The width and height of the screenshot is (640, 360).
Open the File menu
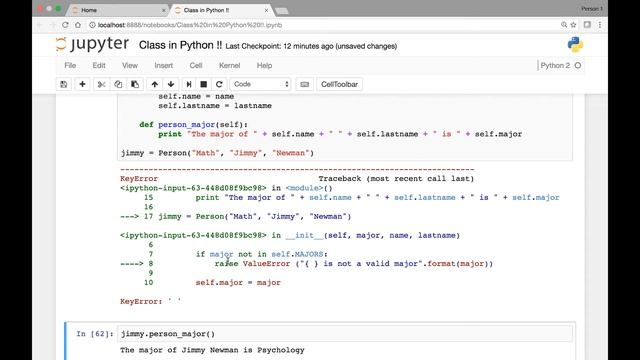click(70, 65)
